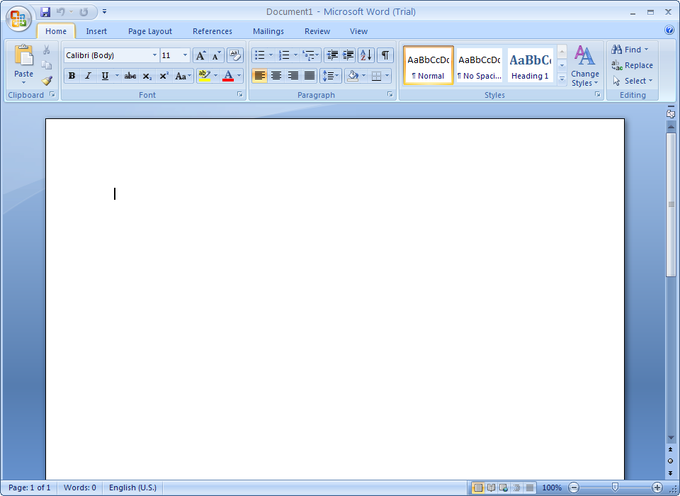Image resolution: width=680 pixels, height=496 pixels.
Task: Switch to Web Layout view
Action: (503, 488)
